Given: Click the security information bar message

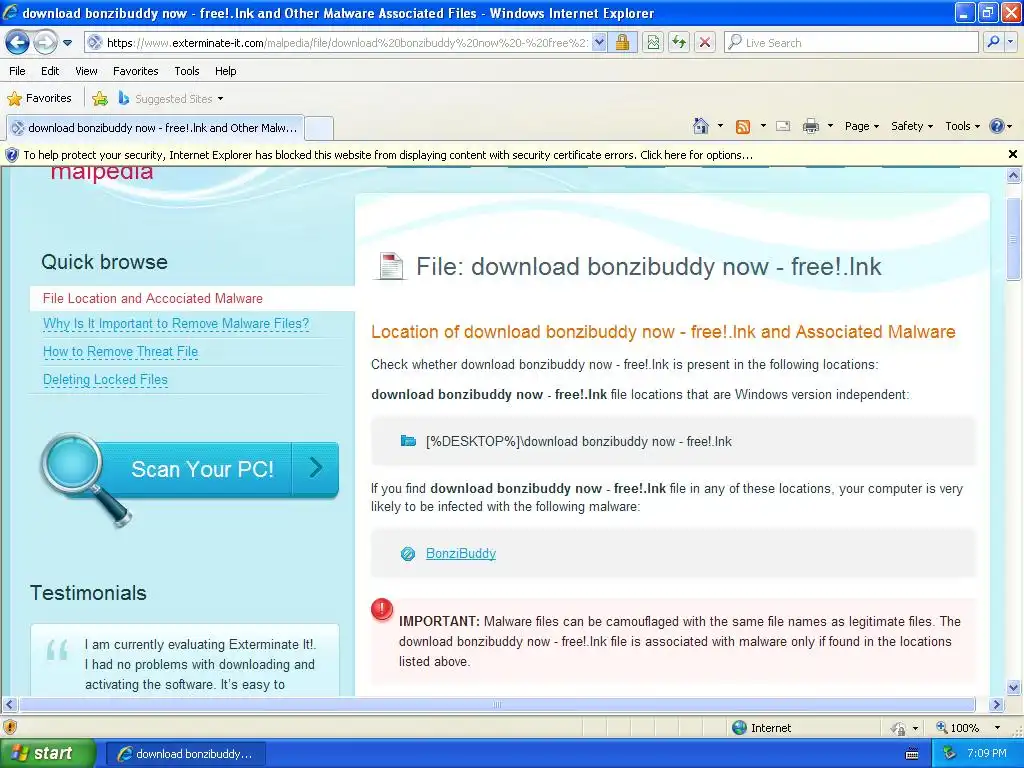Looking at the screenshot, I should pos(388,155).
